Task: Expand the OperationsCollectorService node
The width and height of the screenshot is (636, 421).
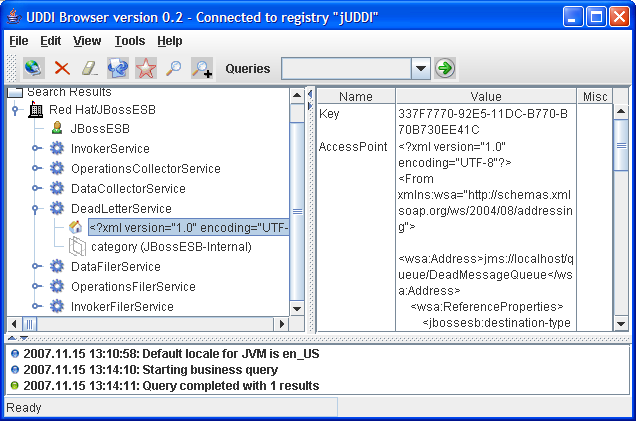Action: point(36,168)
